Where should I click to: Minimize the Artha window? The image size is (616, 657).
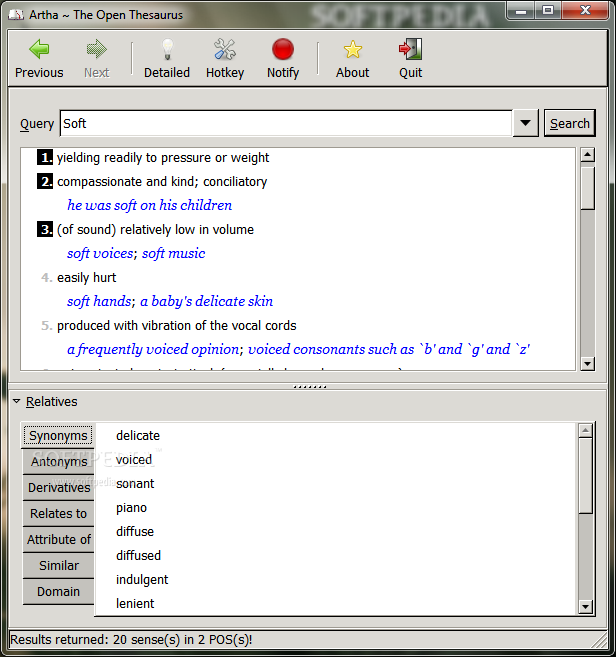(521, 10)
